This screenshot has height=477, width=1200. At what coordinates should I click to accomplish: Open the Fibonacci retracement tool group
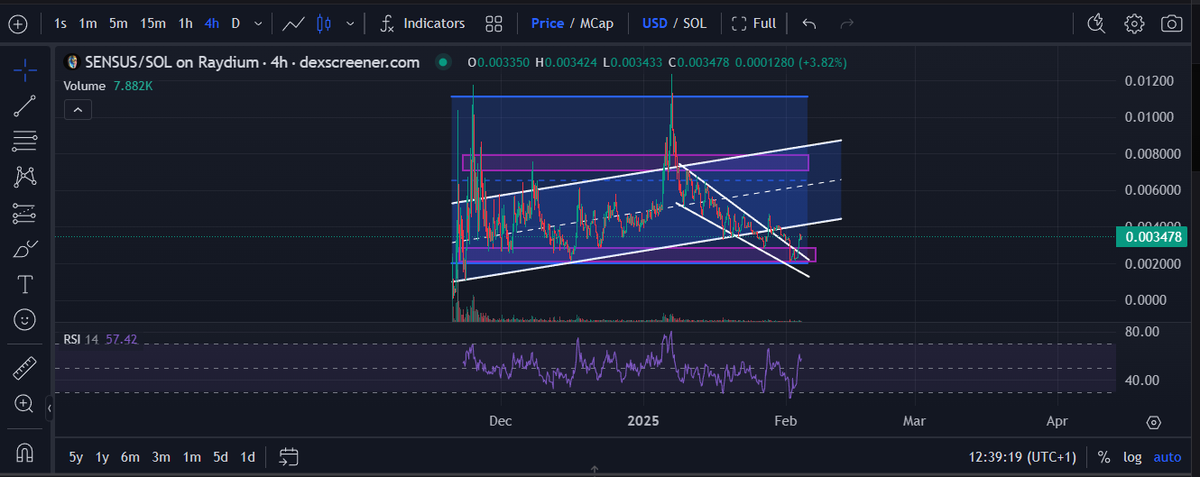coord(25,141)
